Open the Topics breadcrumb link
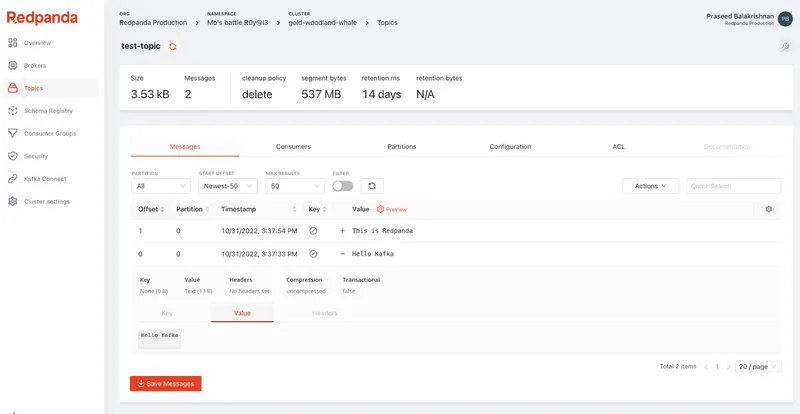Viewport: 800px width, 414px height. click(x=387, y=22)
